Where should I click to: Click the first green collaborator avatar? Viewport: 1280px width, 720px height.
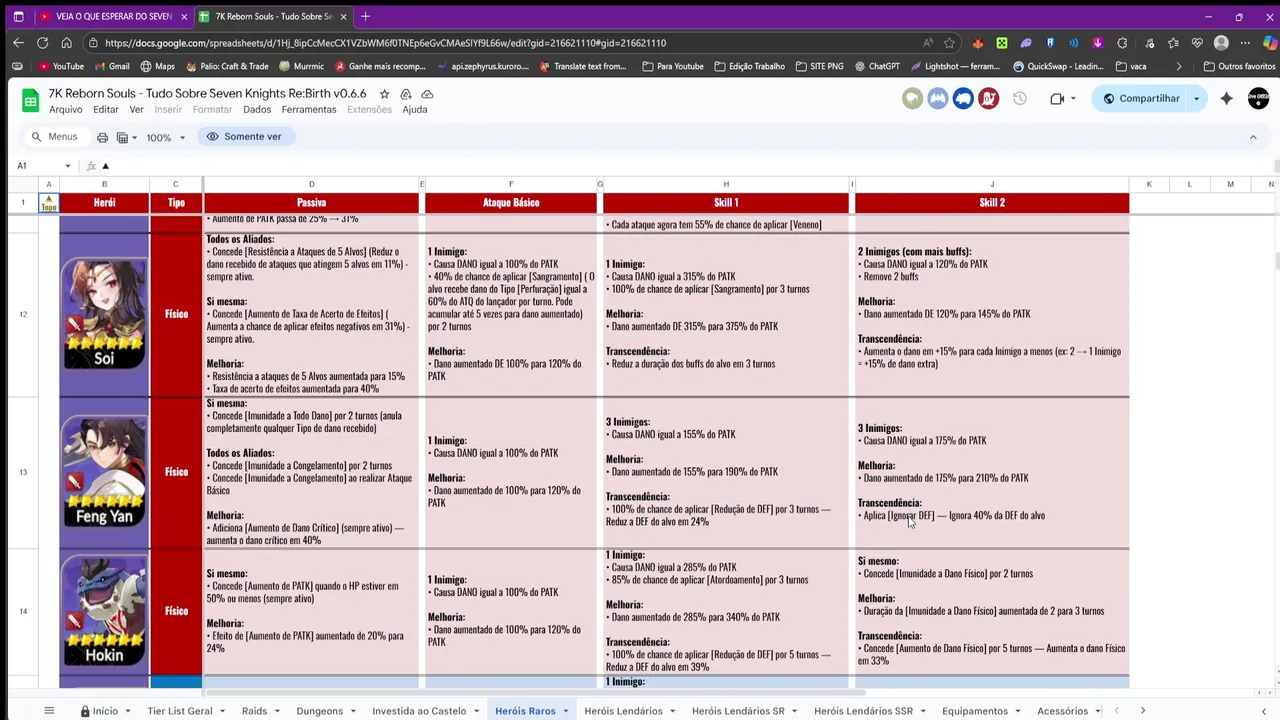[912, 98]
